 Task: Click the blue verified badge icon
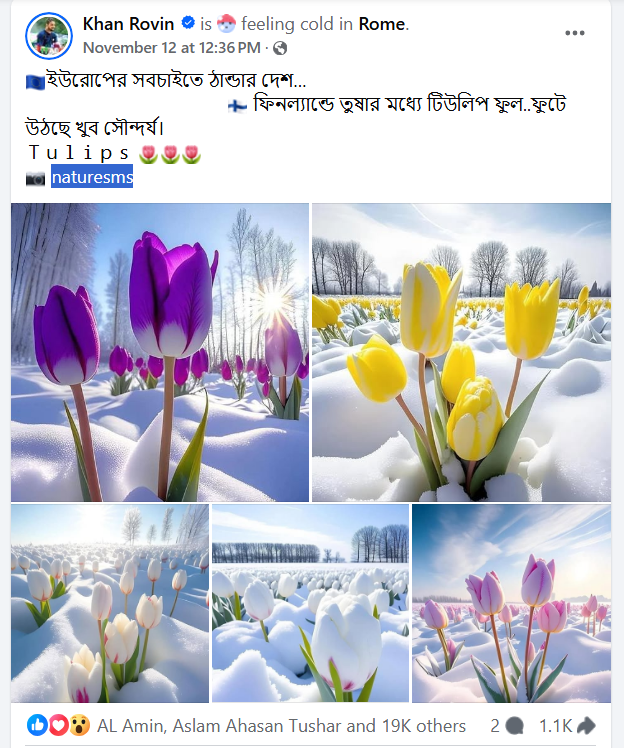[x=188, y=22]
